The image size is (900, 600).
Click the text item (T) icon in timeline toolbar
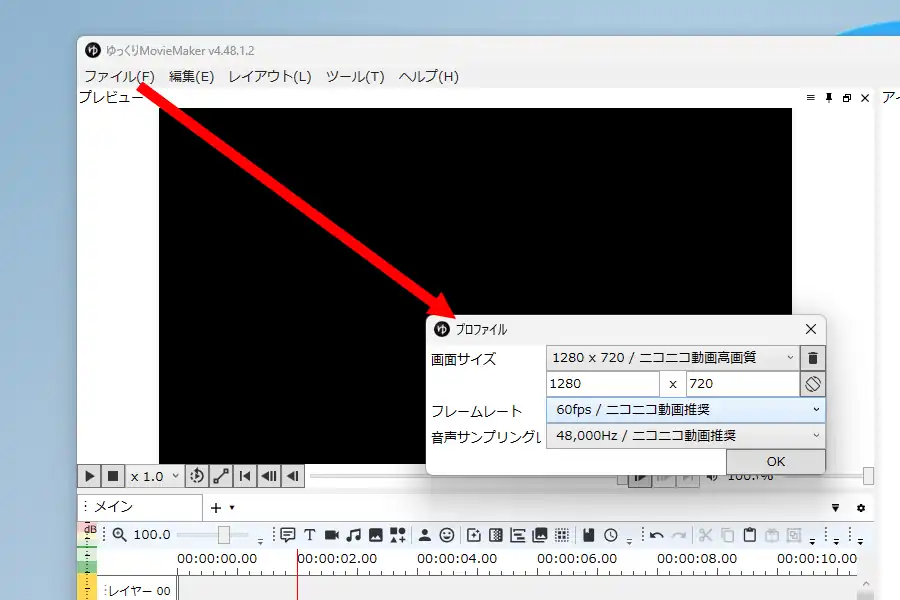pyautogui.click(x=310, y=535)
